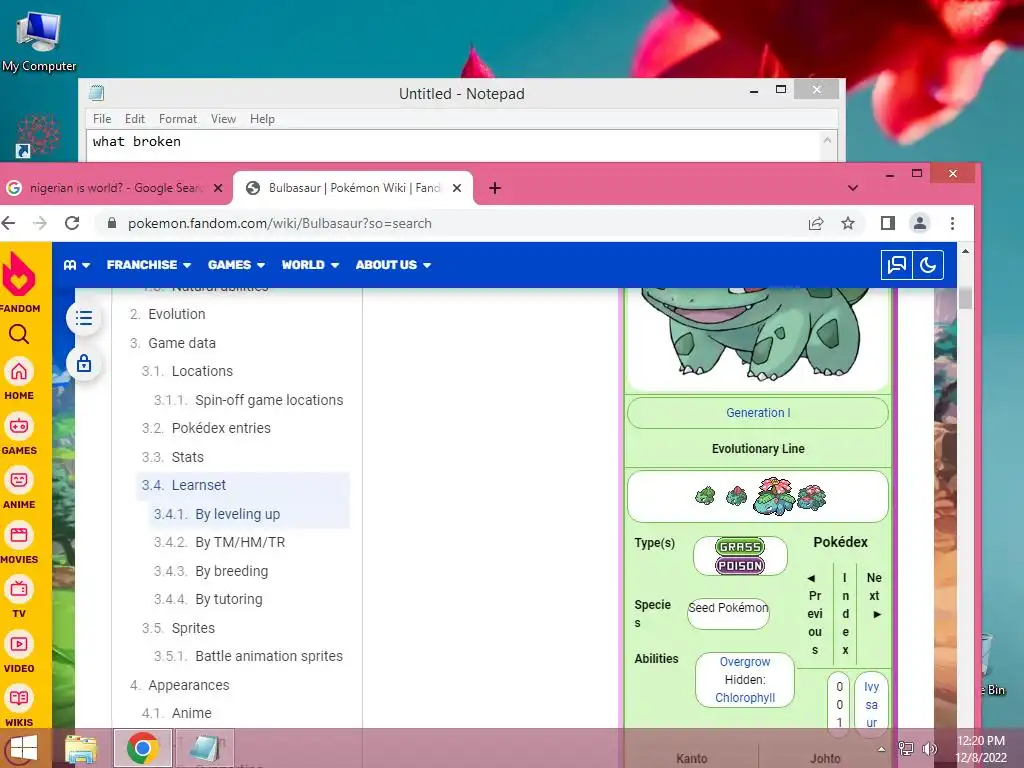
Task: Open Chrome tab search chevron
Action: 853,188
